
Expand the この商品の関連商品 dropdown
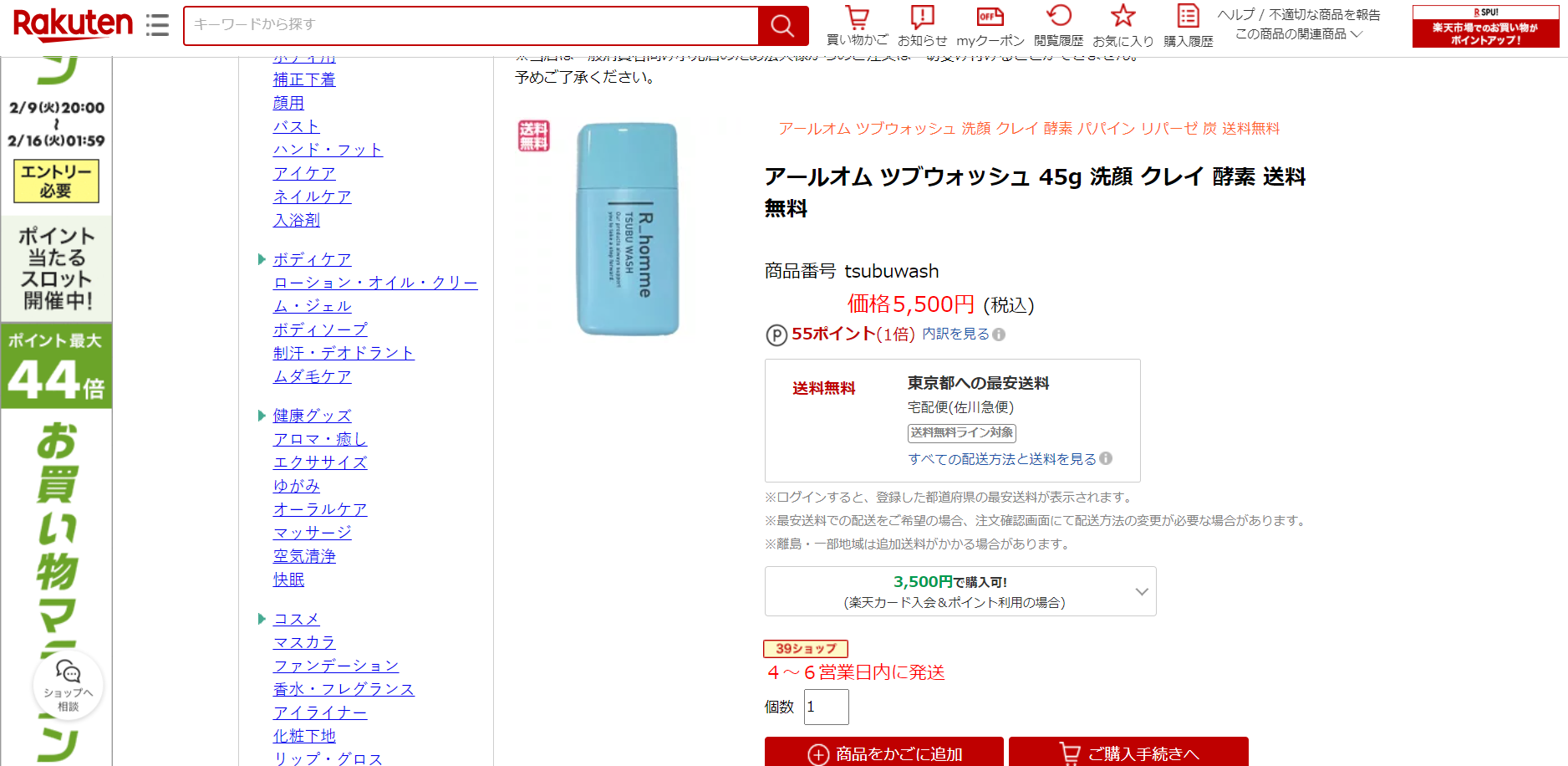(1299, 34)
